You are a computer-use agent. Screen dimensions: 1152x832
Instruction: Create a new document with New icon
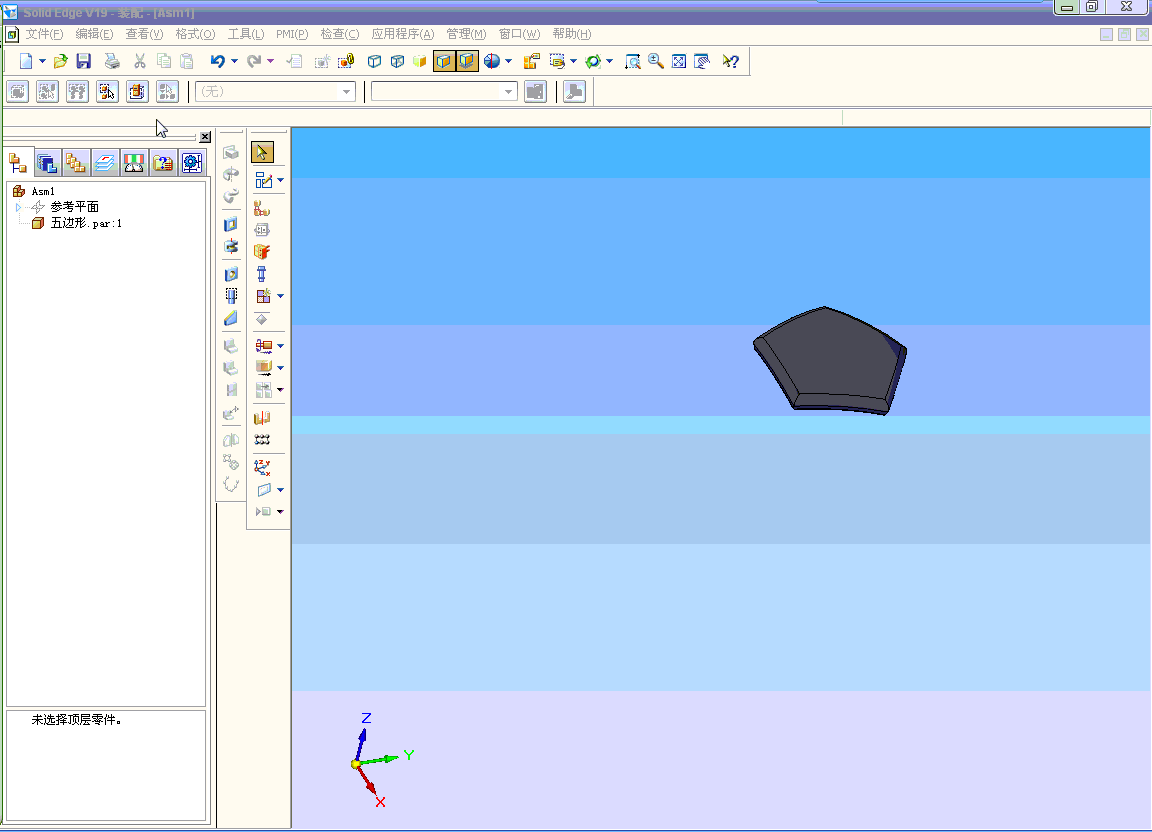coord(26,61)
